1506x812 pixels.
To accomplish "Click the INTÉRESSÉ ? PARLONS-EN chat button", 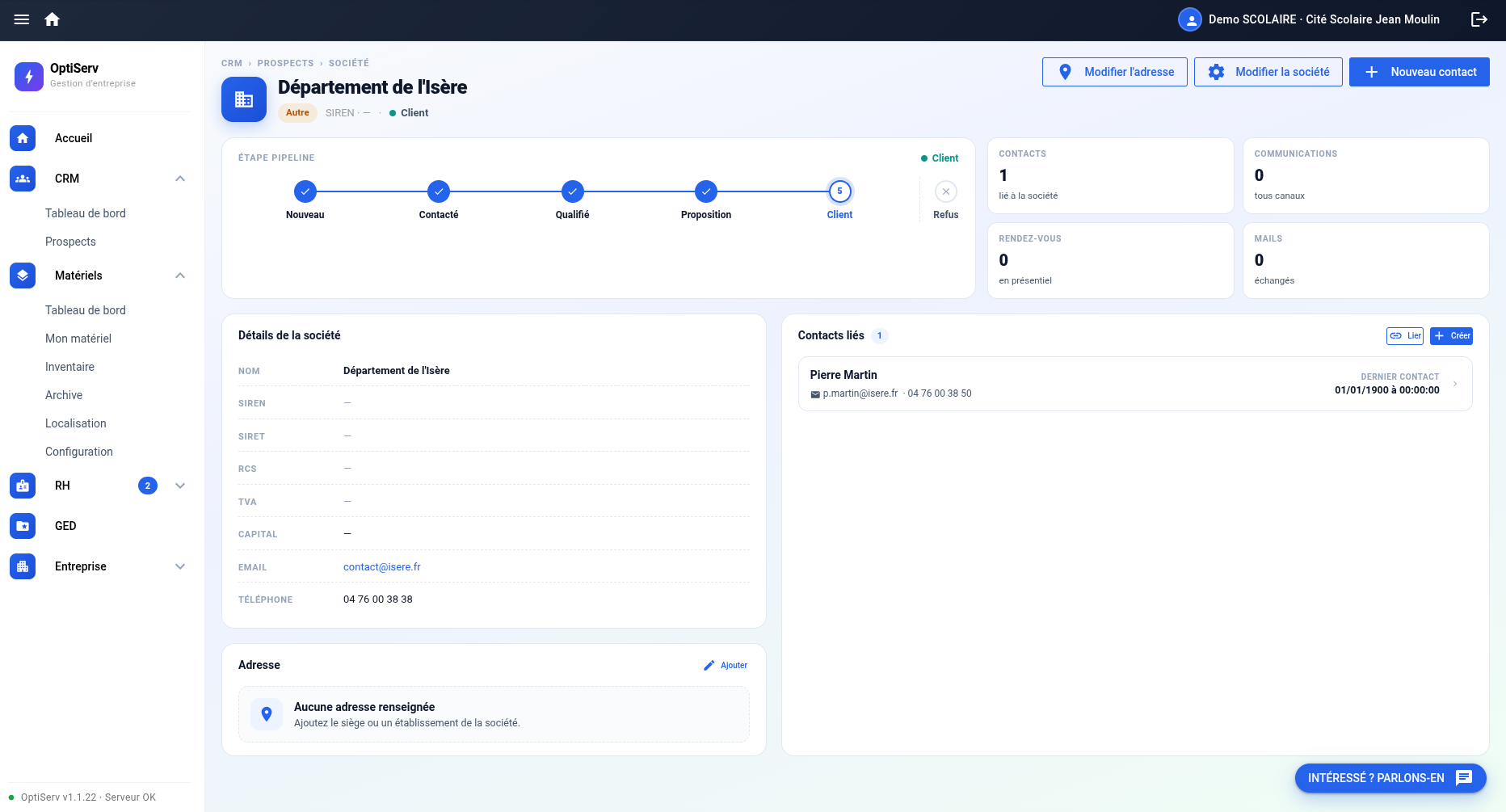I will pyautogui.click(x=1390, y=778).
